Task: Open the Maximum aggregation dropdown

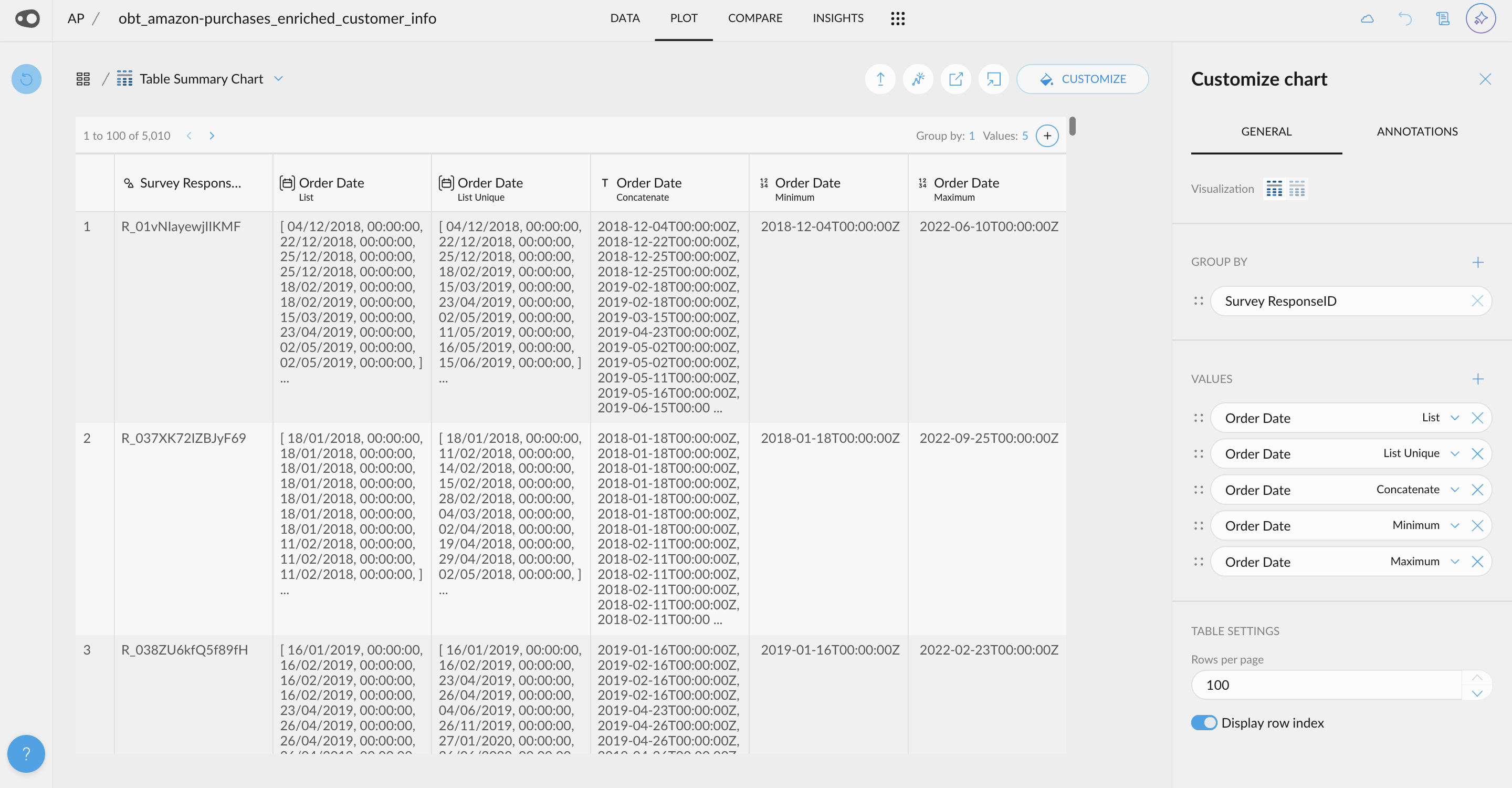Action: point(1454,562)
